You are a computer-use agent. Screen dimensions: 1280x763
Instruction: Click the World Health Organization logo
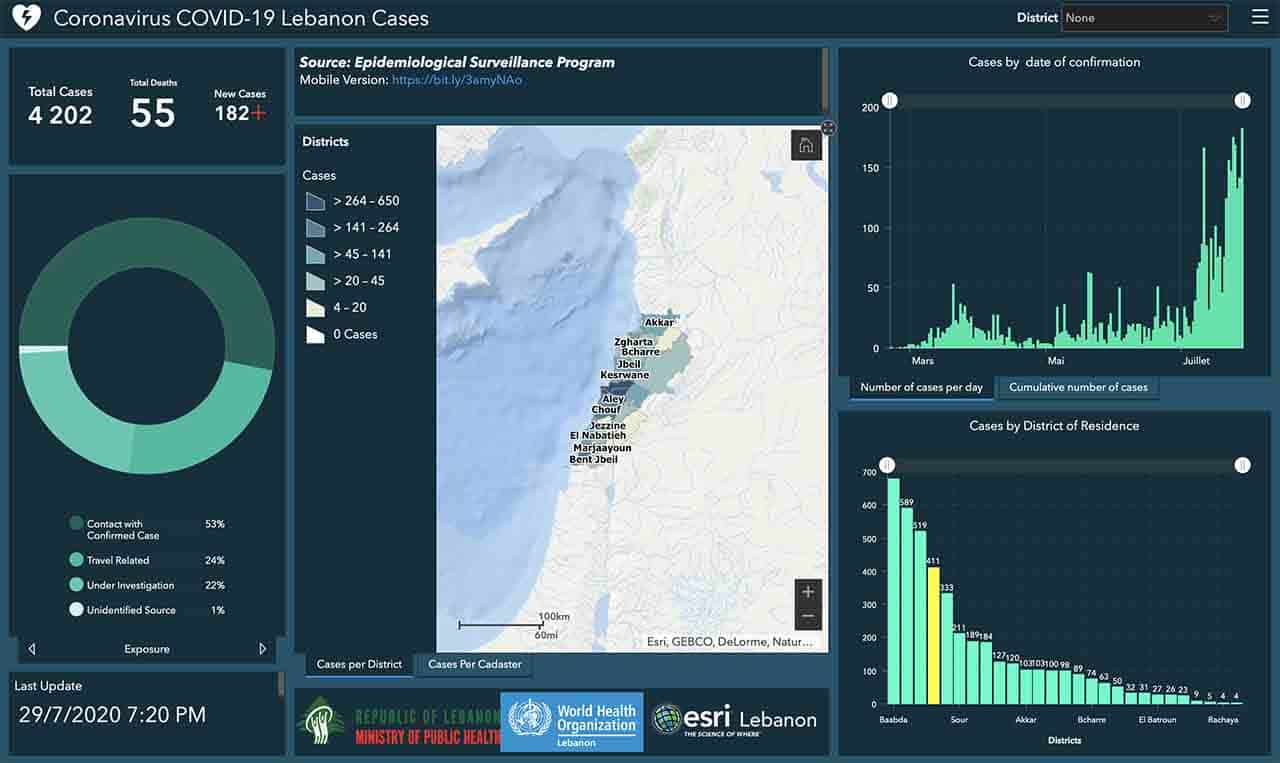[x=572, y=721]
